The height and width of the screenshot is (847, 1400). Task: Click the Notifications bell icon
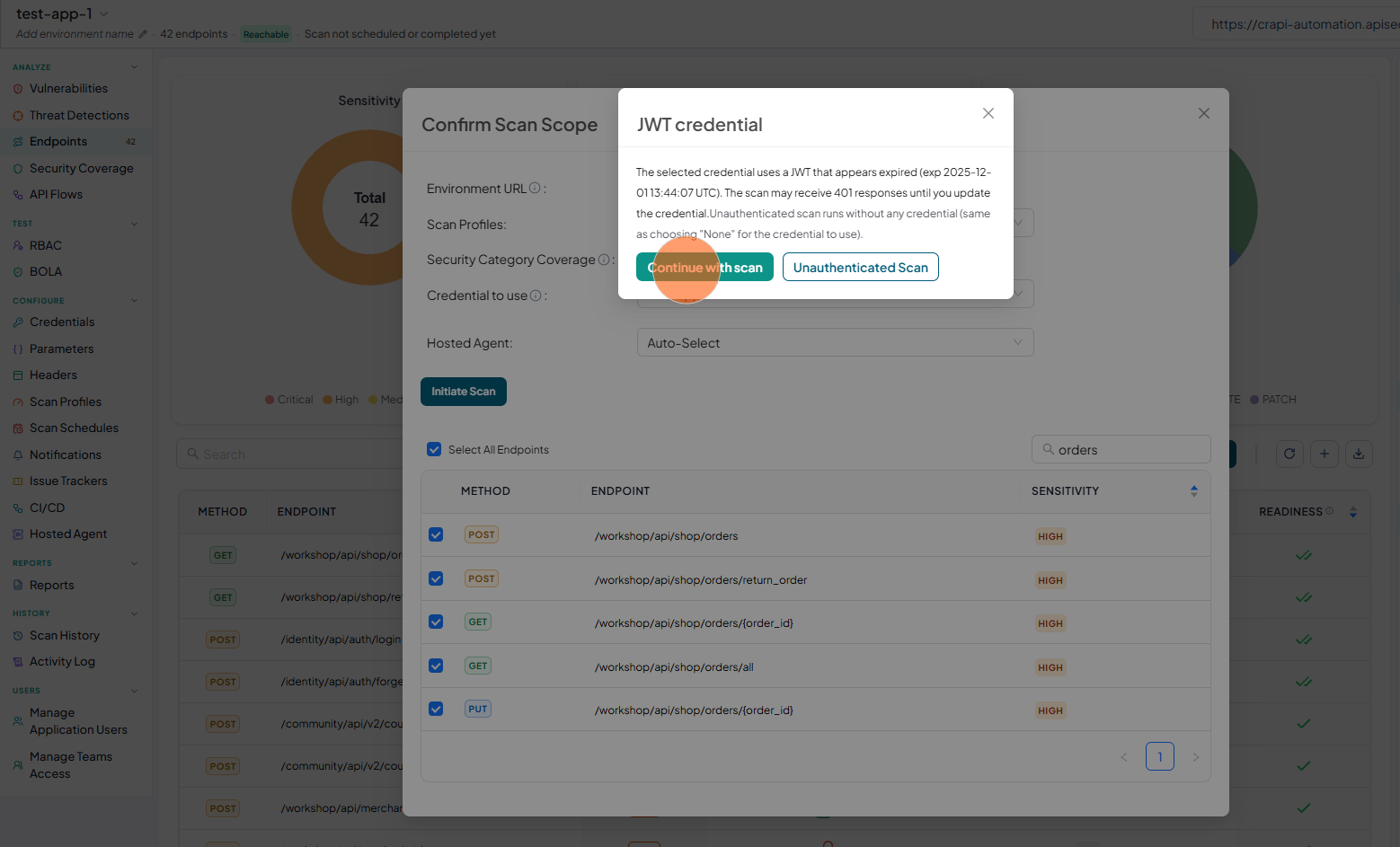coord(18,455)
